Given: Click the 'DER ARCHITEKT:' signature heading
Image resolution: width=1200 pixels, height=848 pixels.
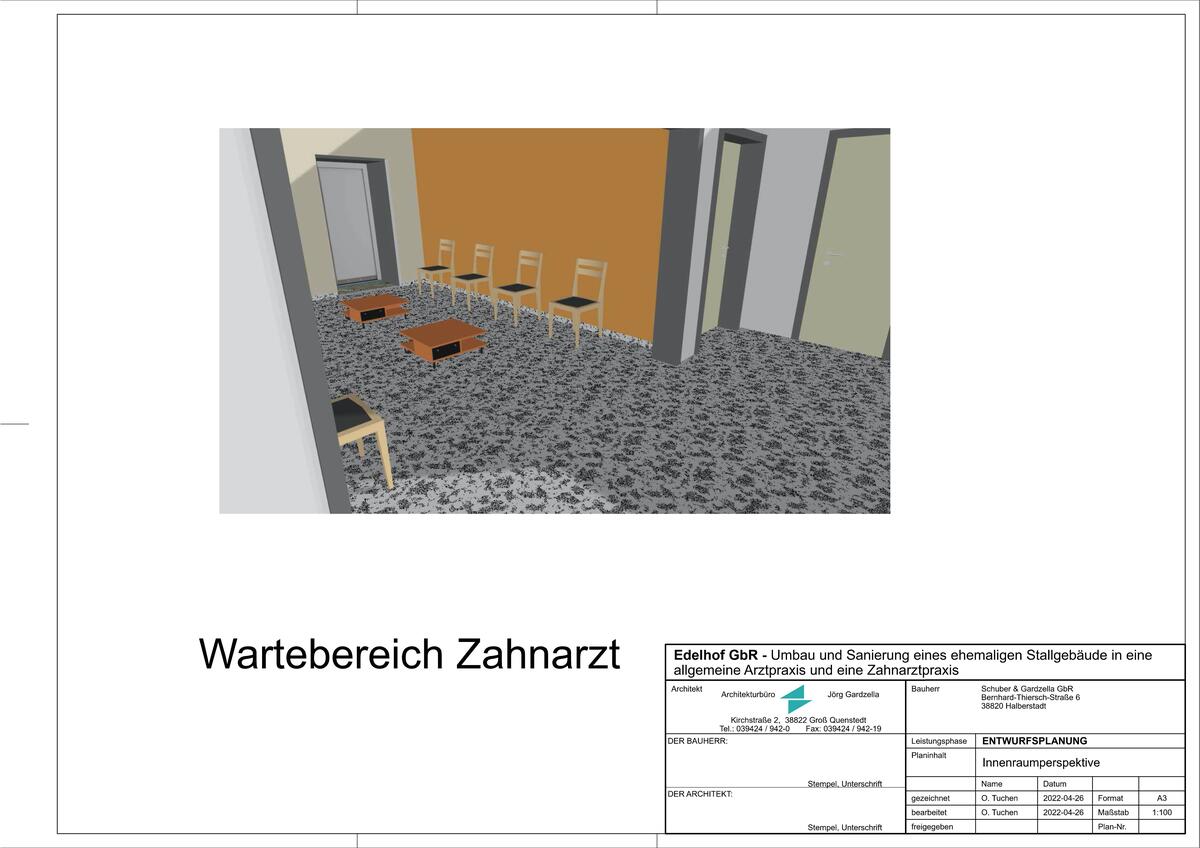Looking at the screenshot, I should pyautogui.click(x=700, y=794).
